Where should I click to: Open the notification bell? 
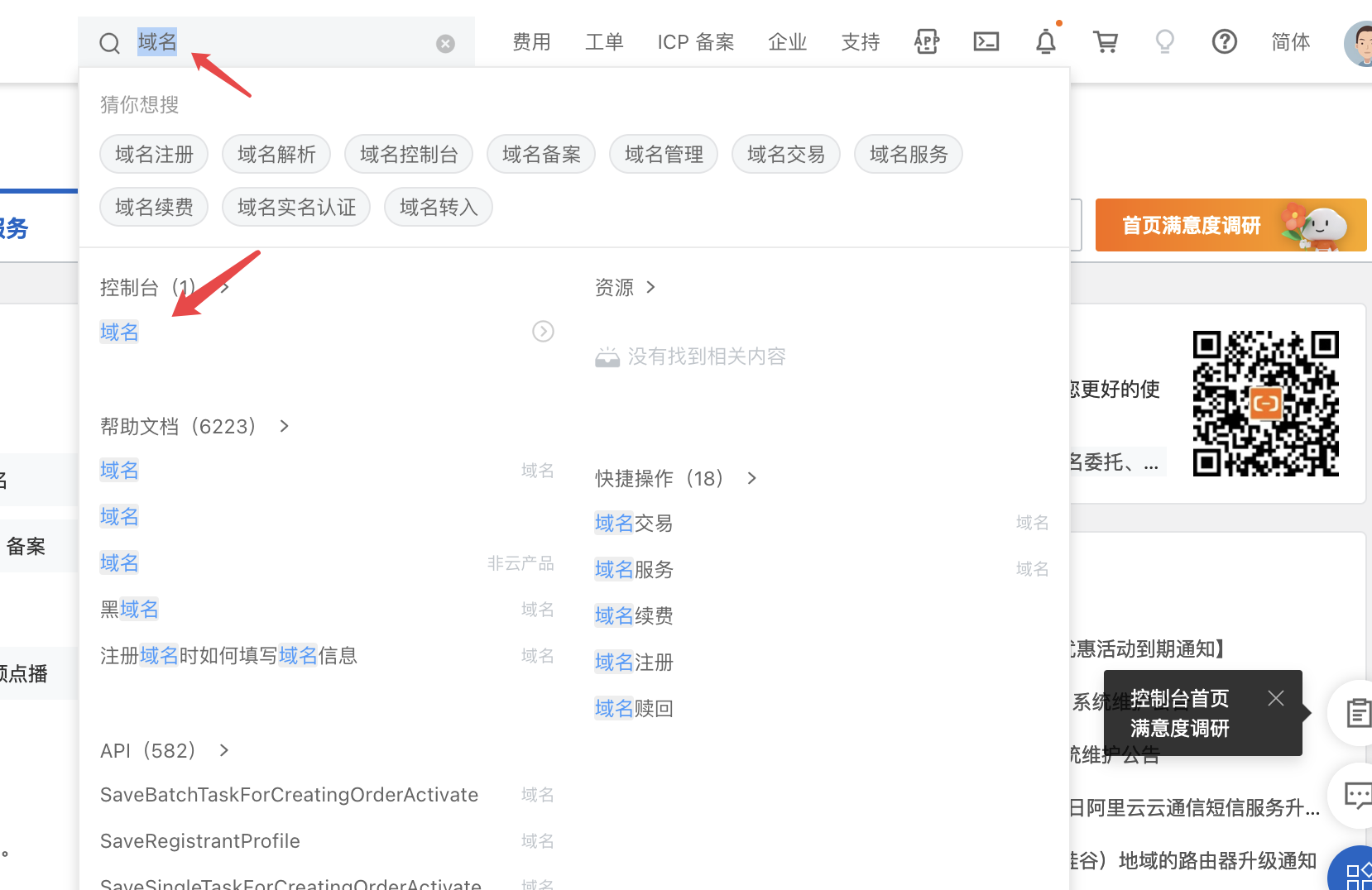(x=1046, y=41)
